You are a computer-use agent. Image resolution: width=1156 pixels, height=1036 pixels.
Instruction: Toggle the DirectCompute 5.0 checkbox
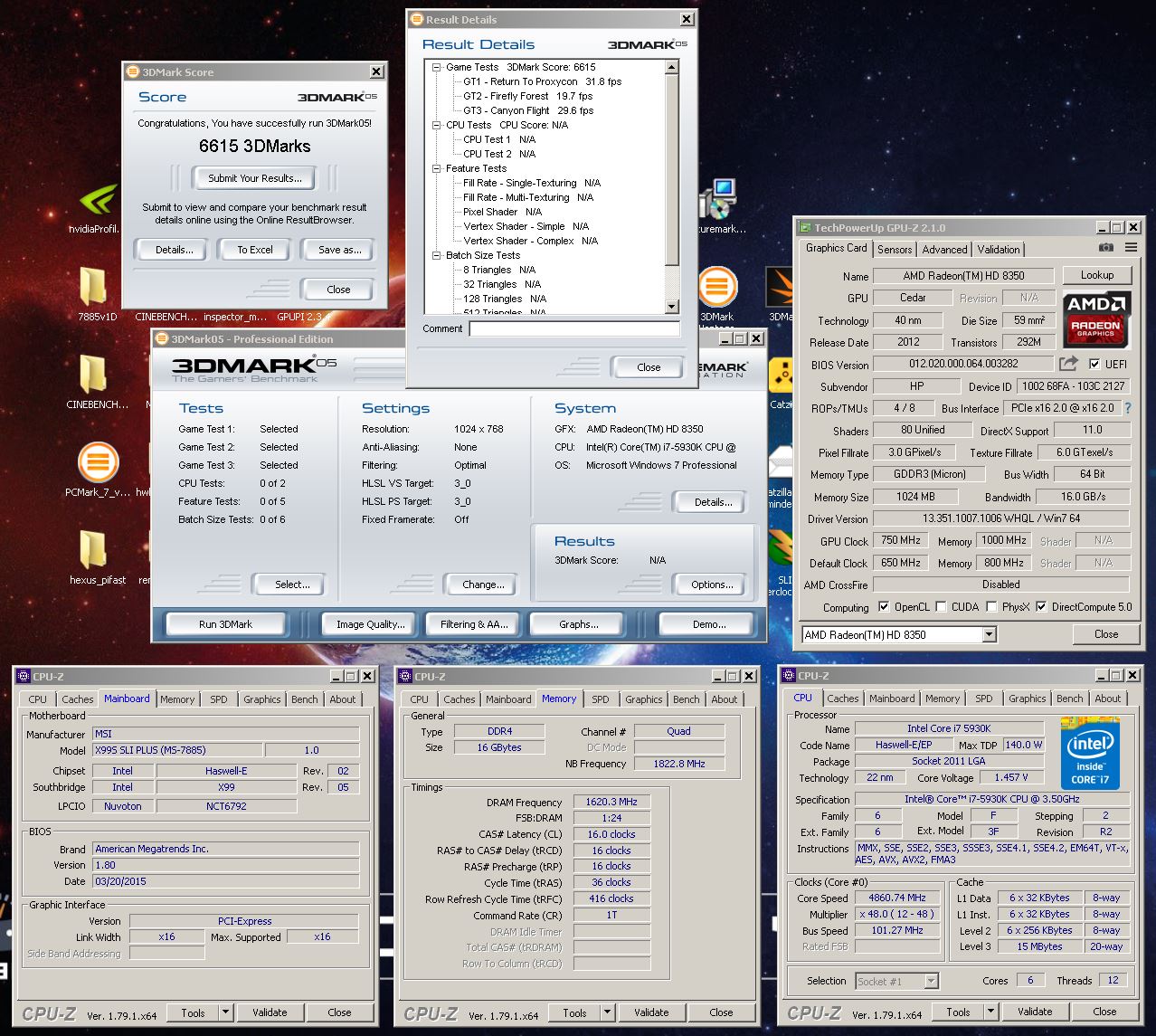(1041, 607)
